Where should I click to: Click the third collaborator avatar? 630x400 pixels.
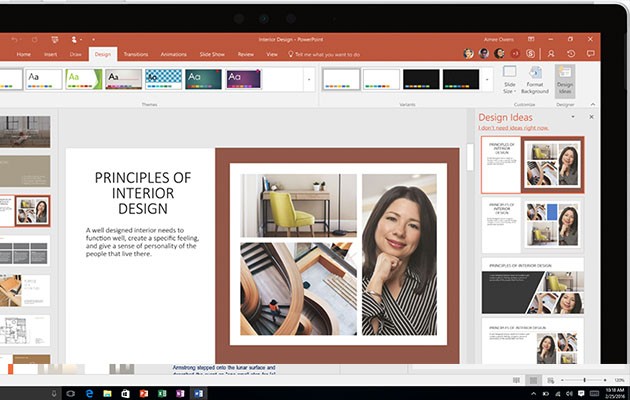tap(499, 53)
